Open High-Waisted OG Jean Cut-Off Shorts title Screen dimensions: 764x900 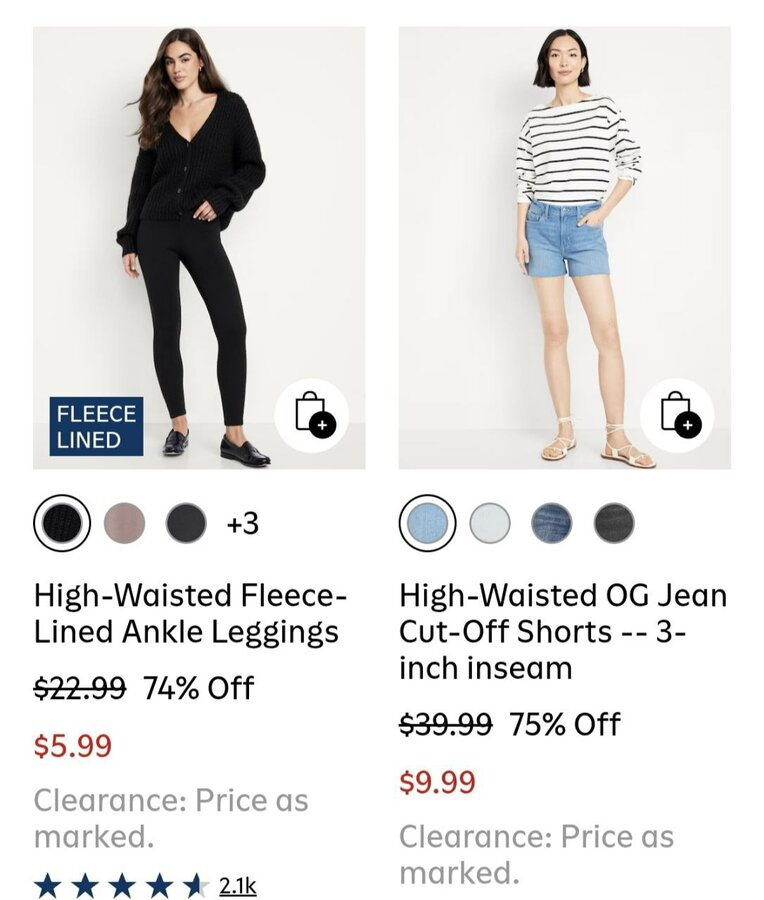coord(562,632)
